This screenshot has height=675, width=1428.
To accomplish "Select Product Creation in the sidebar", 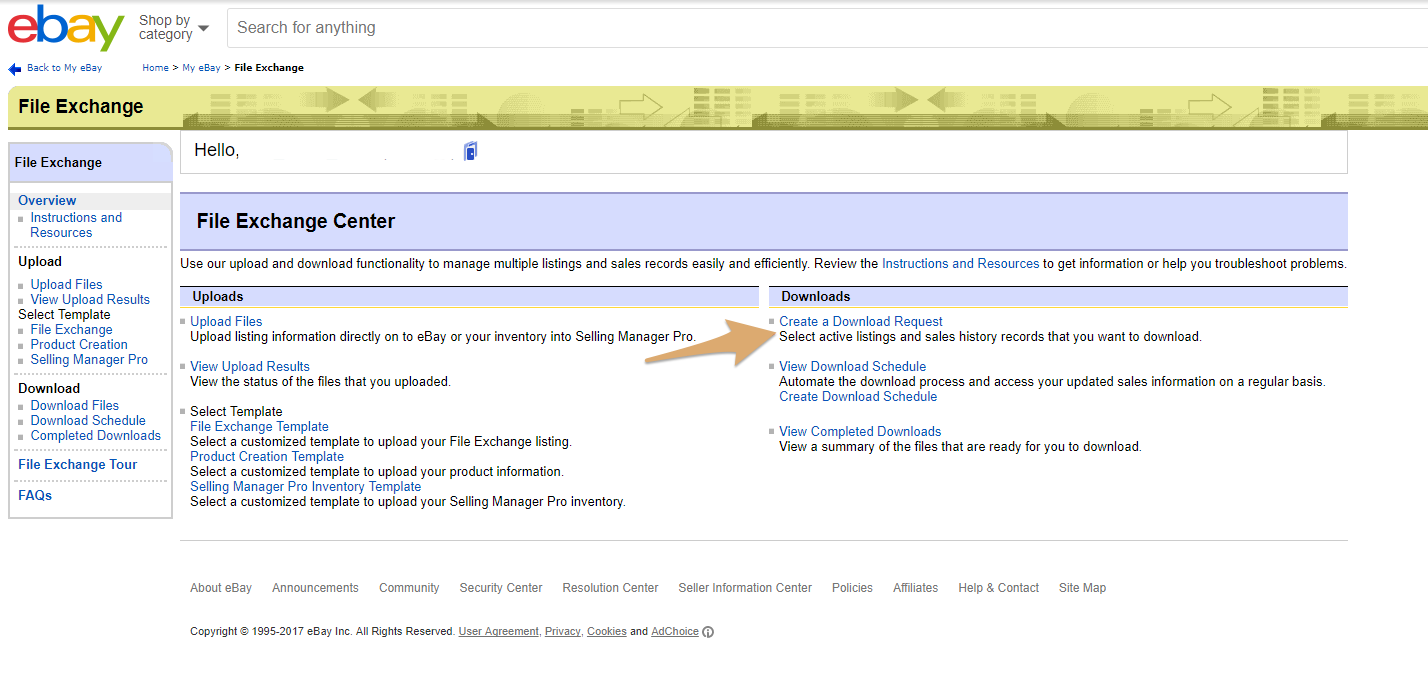I will click(x=79, y=345).
